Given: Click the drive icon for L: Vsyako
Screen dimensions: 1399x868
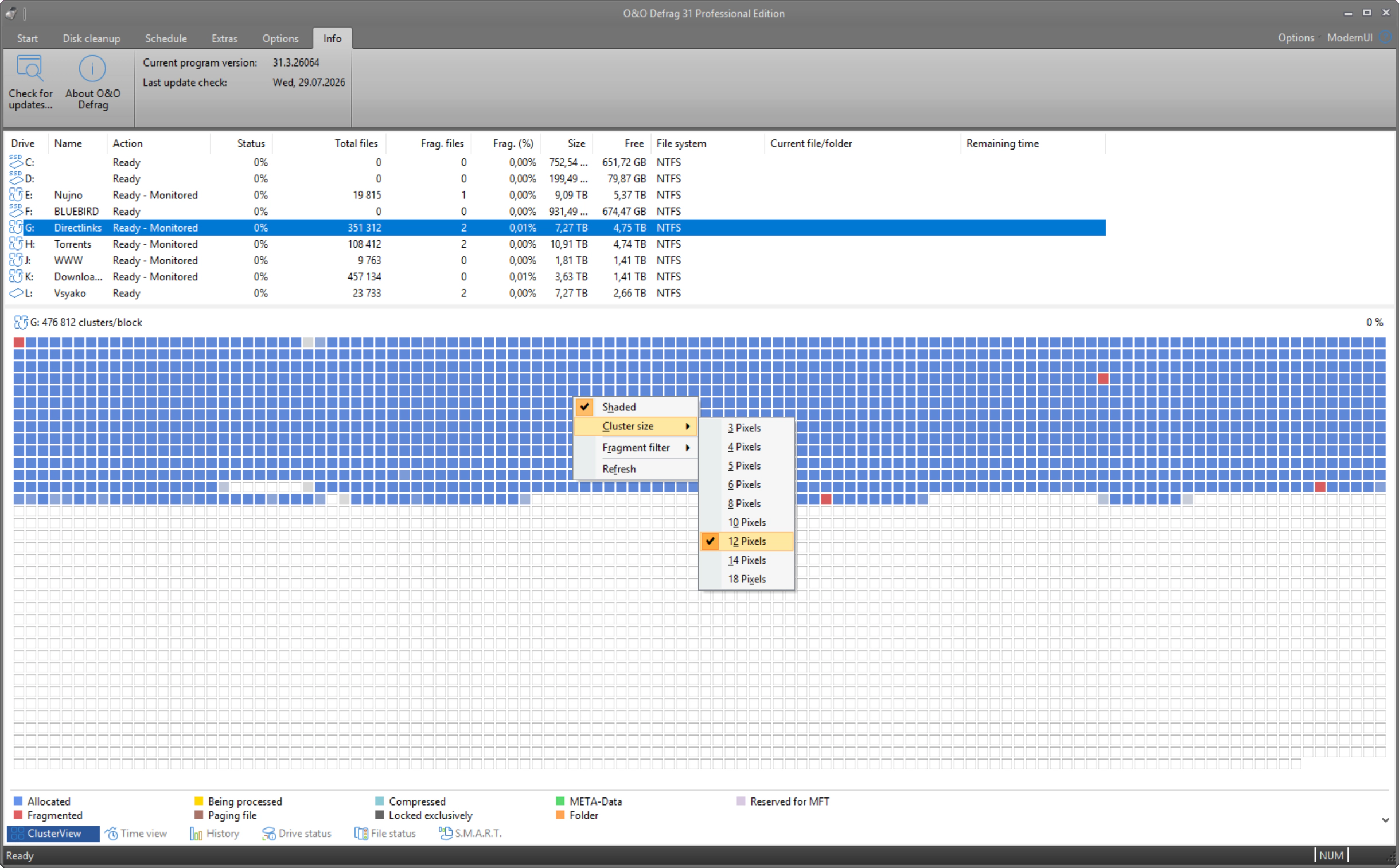Looking at the screenshot, I should [x=16, y=294].
